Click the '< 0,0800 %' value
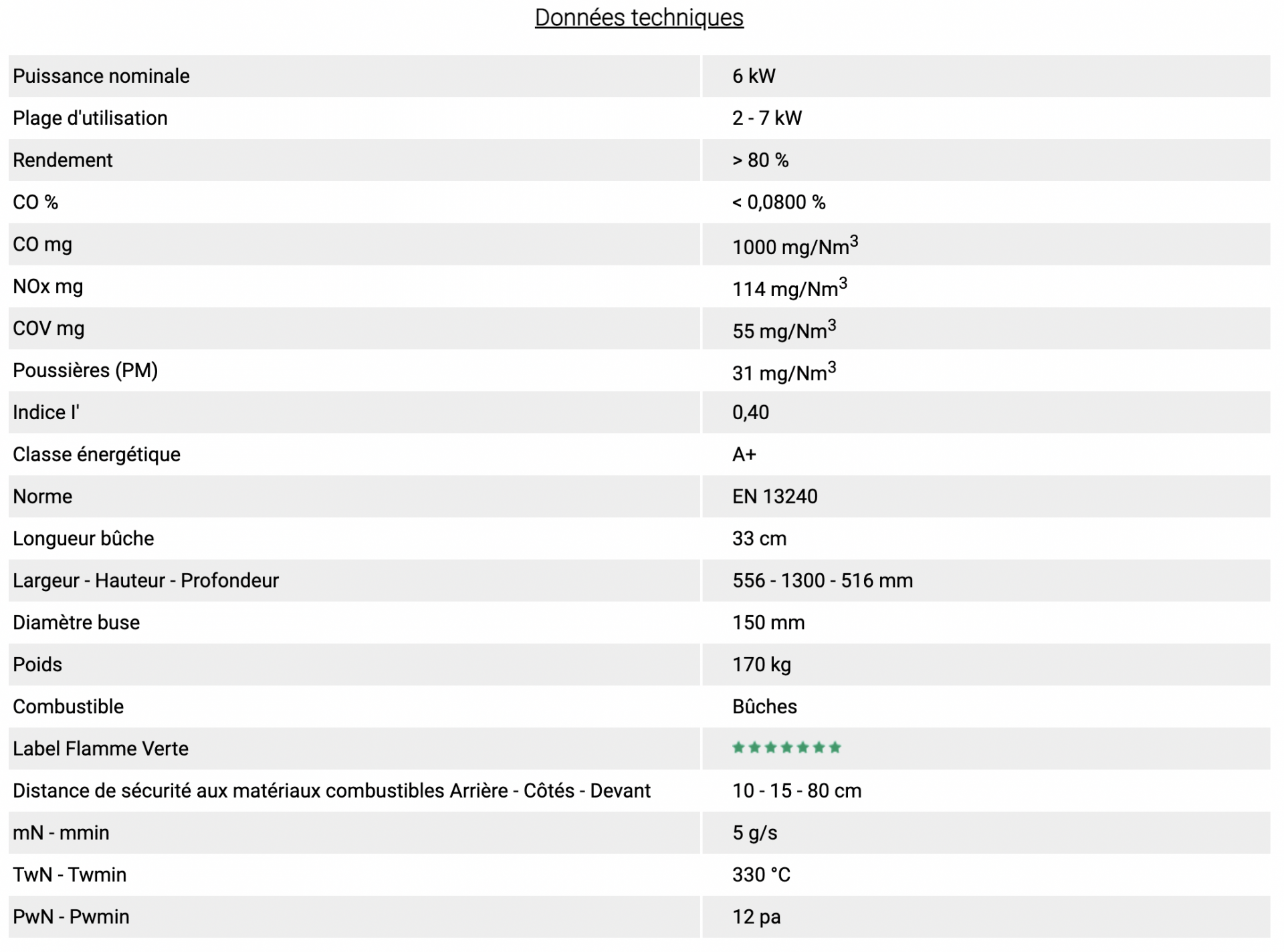Screen dimensions: 1284x952 point(779,203)
